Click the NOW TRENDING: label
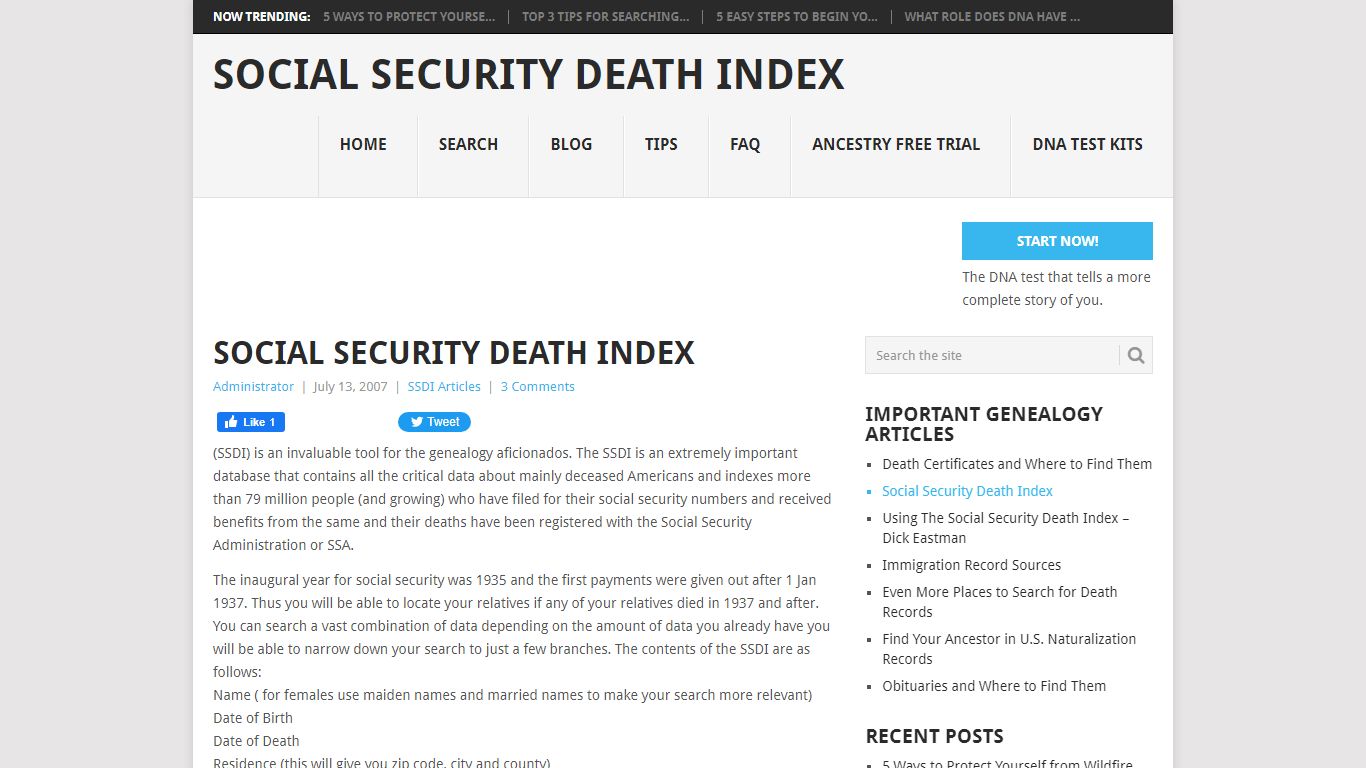 tap(262, 16)
